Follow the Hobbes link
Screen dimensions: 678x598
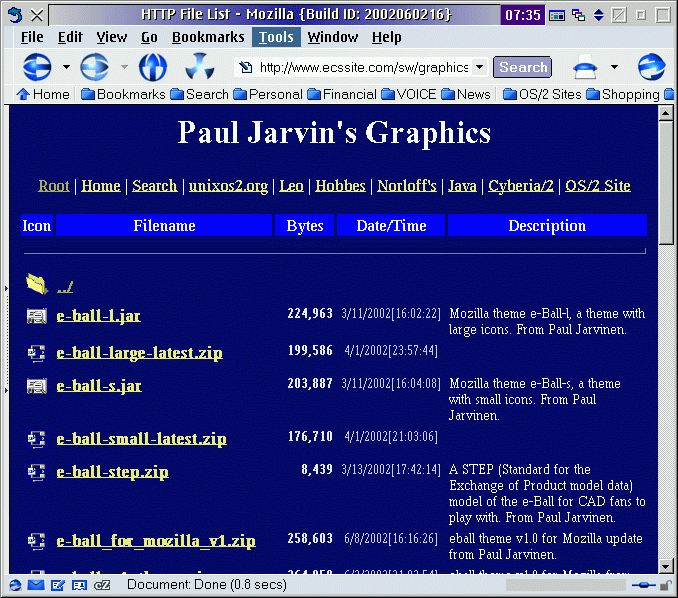(x=340, y=186)
